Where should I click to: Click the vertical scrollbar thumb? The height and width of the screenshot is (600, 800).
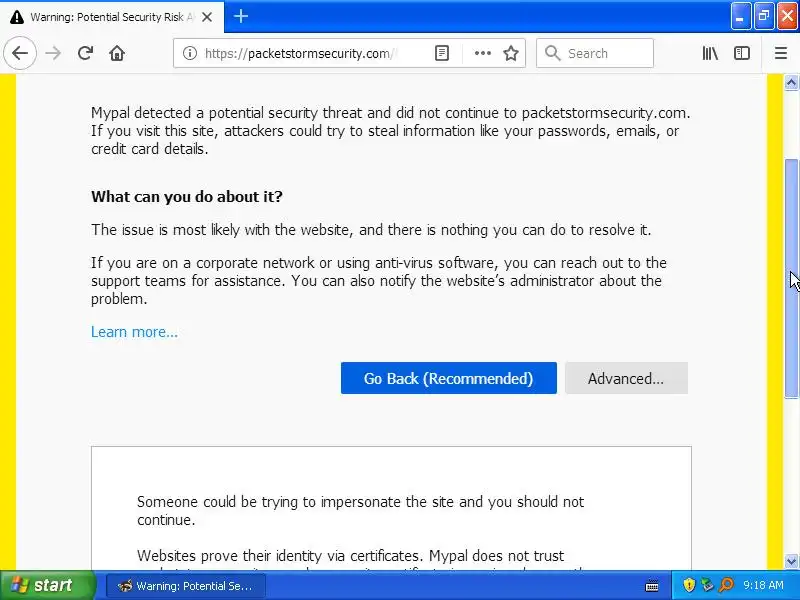791,279
